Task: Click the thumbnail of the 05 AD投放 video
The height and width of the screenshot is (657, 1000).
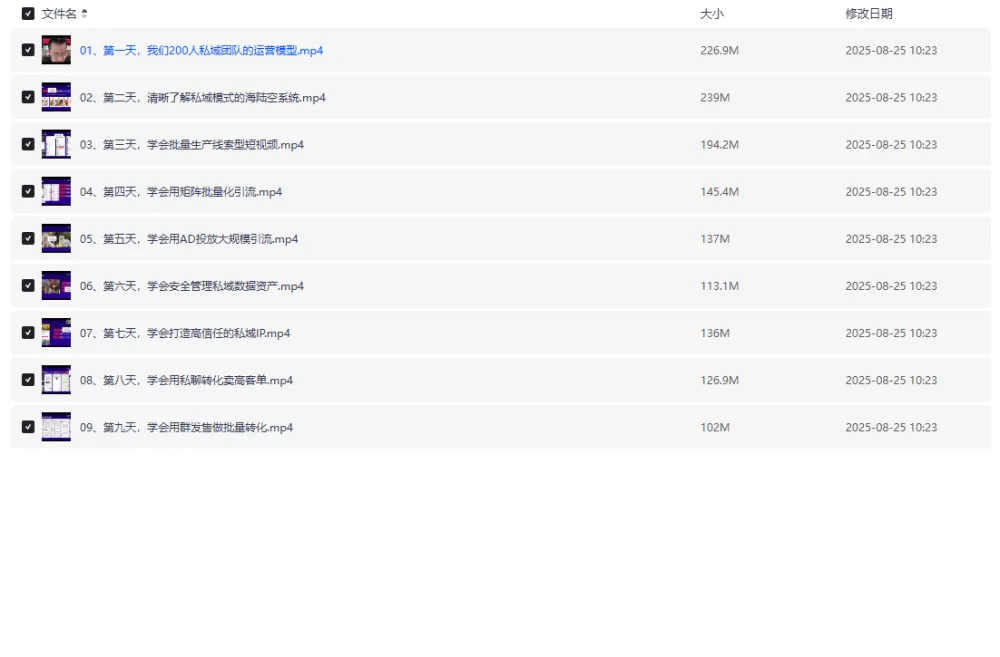Action: point(56,239)
